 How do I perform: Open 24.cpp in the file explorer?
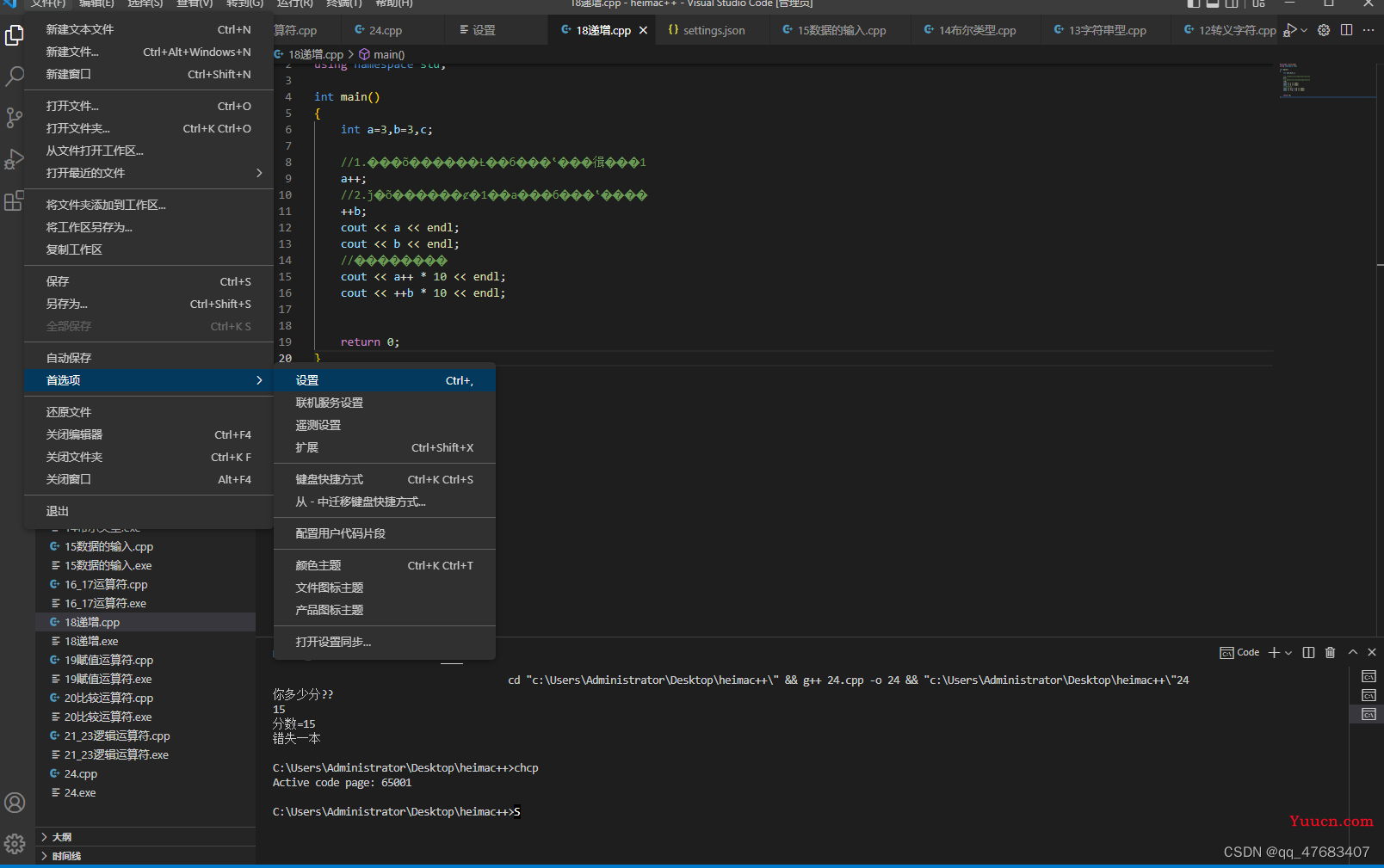(145, 773)
